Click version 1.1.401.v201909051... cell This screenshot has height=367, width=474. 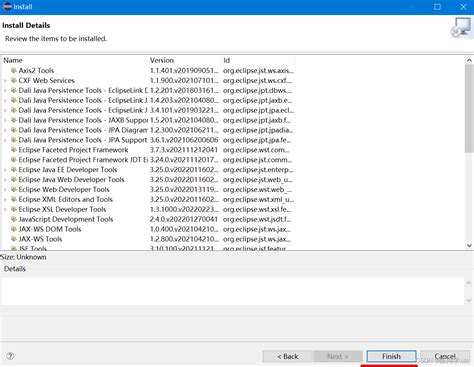pyautogui.click(x=184, y=70)
